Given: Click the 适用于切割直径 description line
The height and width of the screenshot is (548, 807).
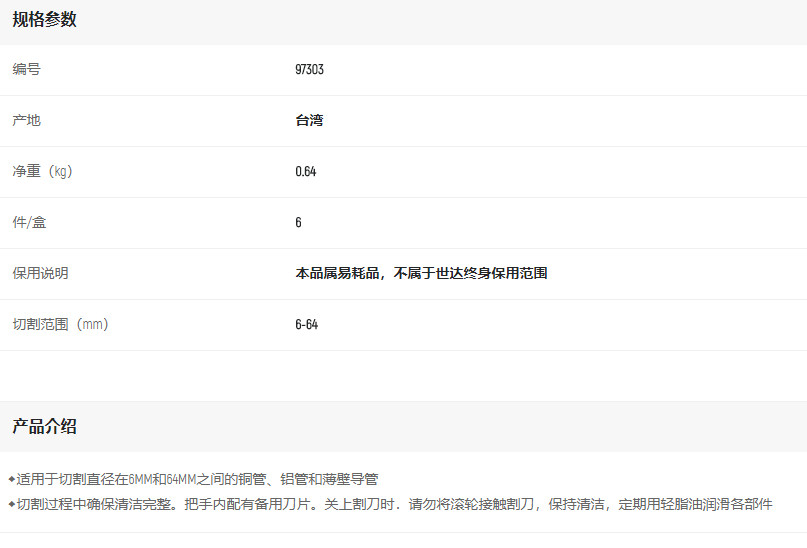Looking at the screenshot, I should [x=197, y=480].
